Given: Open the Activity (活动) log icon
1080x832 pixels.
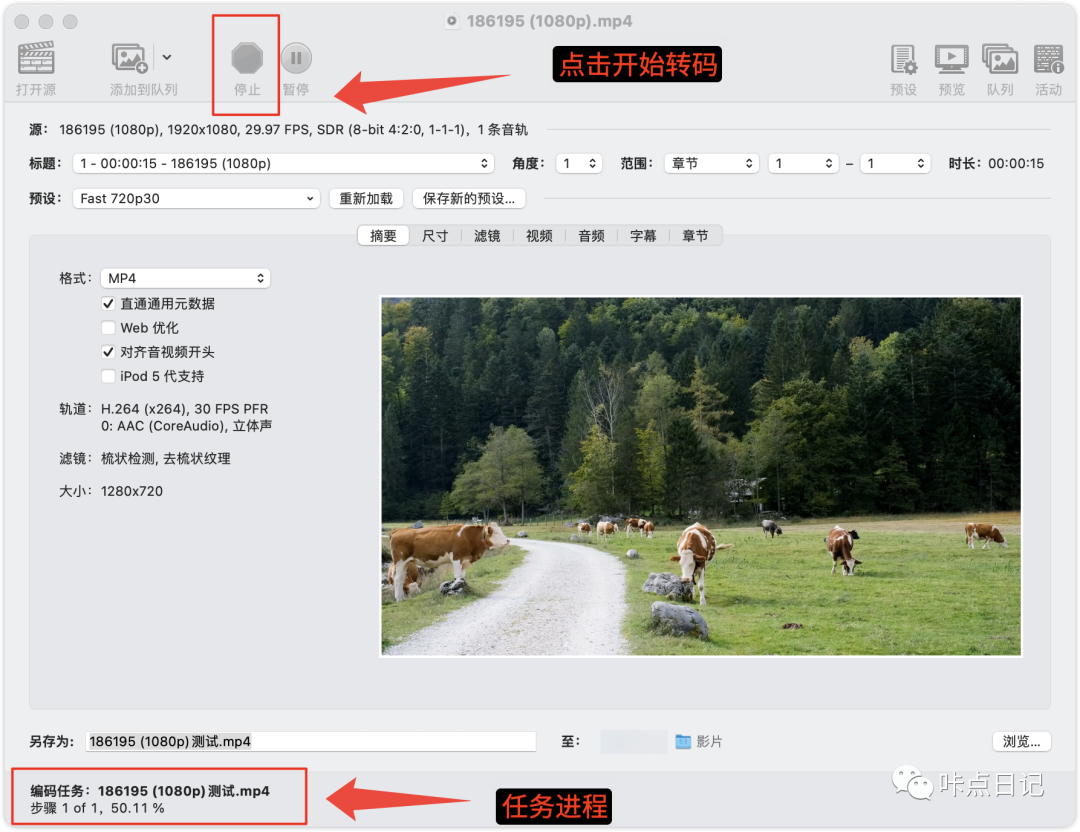Looking at the screenshot, I should pos(1048,60).
